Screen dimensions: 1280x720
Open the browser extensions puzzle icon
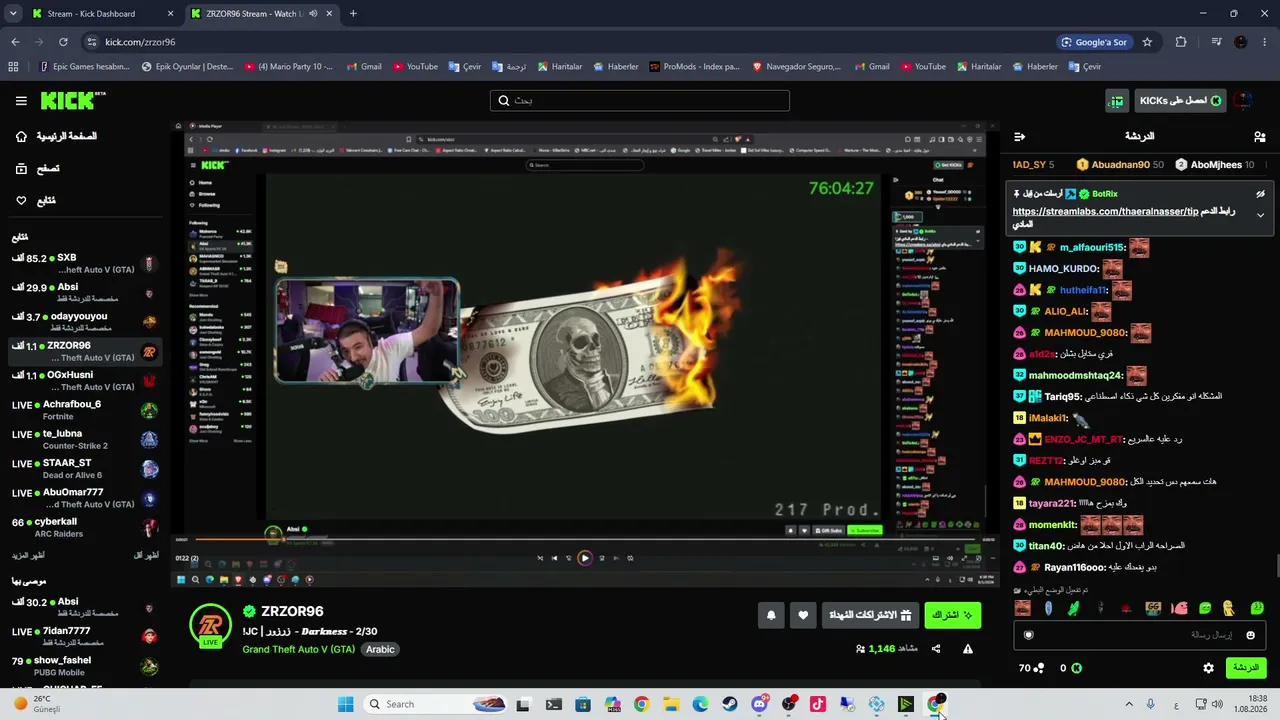[1181, 42]
